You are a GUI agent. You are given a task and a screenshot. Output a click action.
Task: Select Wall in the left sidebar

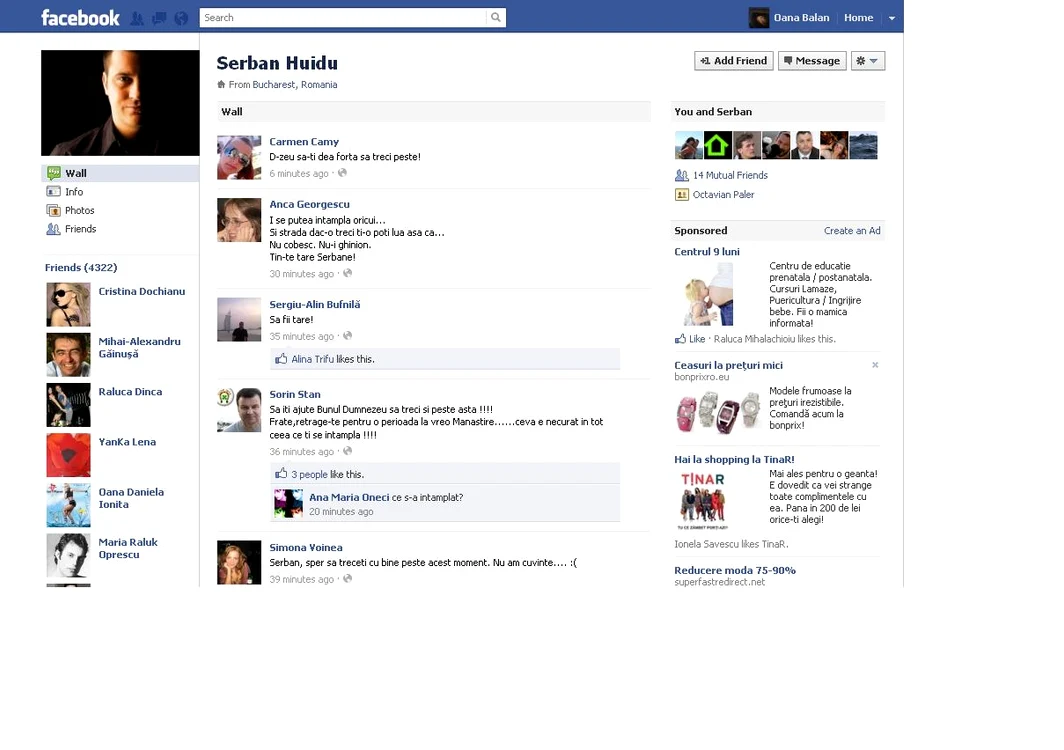coord(120,173)
